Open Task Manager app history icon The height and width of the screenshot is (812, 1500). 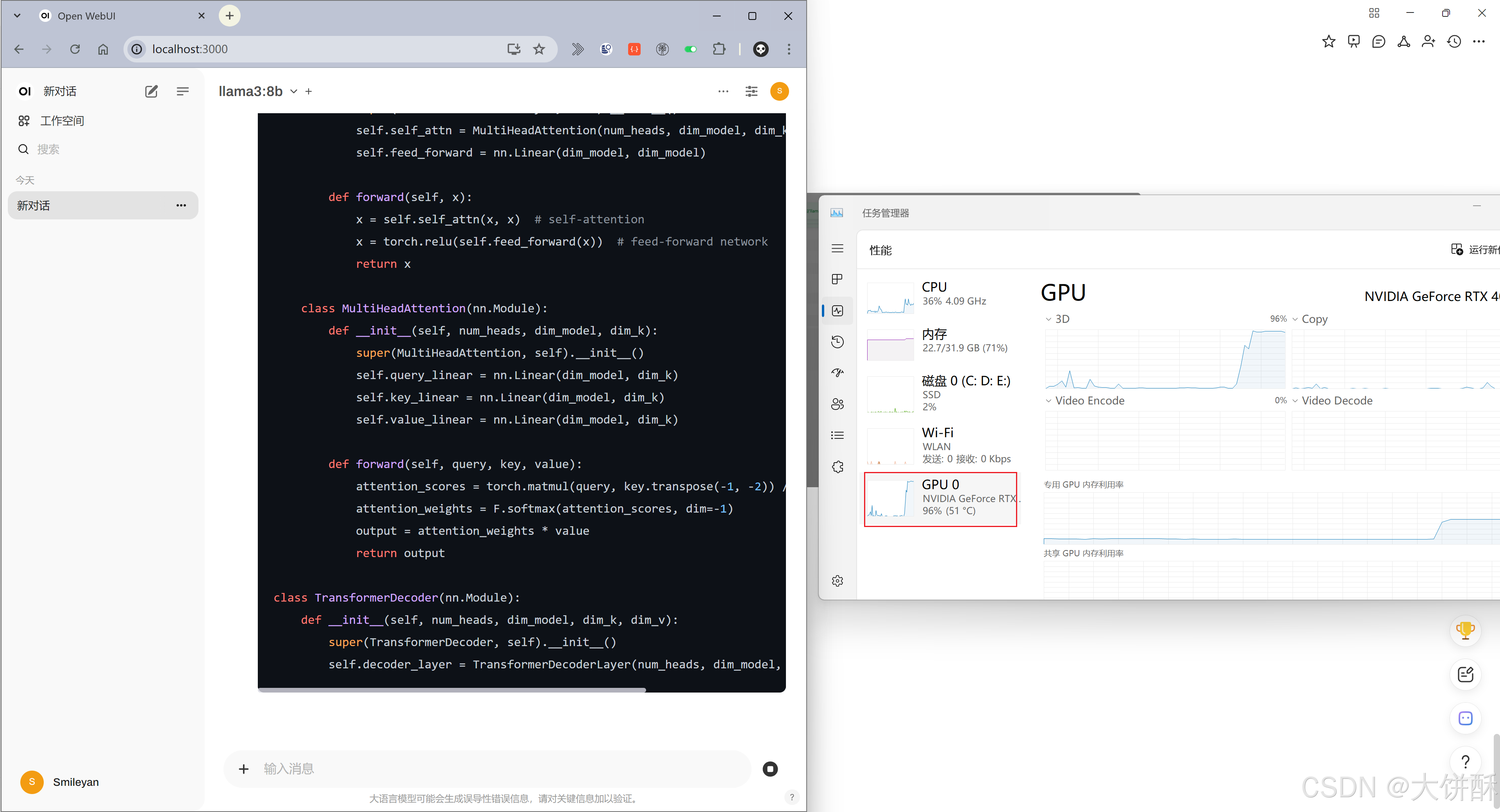(x=837, y=342)
